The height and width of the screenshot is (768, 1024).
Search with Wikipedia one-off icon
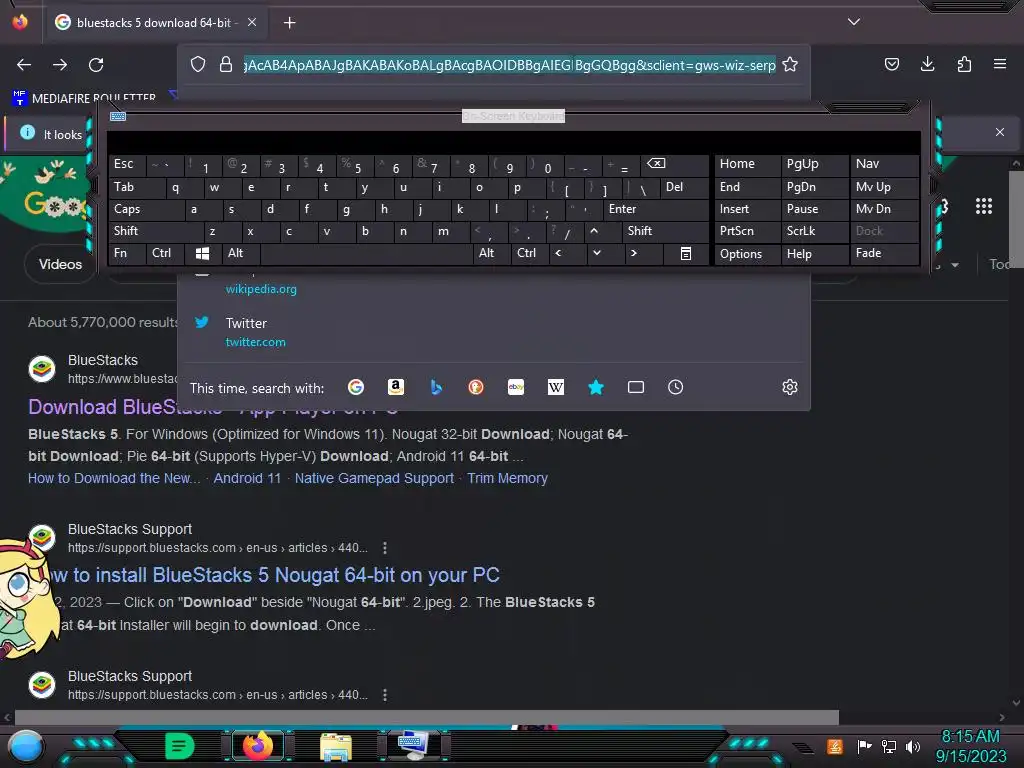coord(556,387)
